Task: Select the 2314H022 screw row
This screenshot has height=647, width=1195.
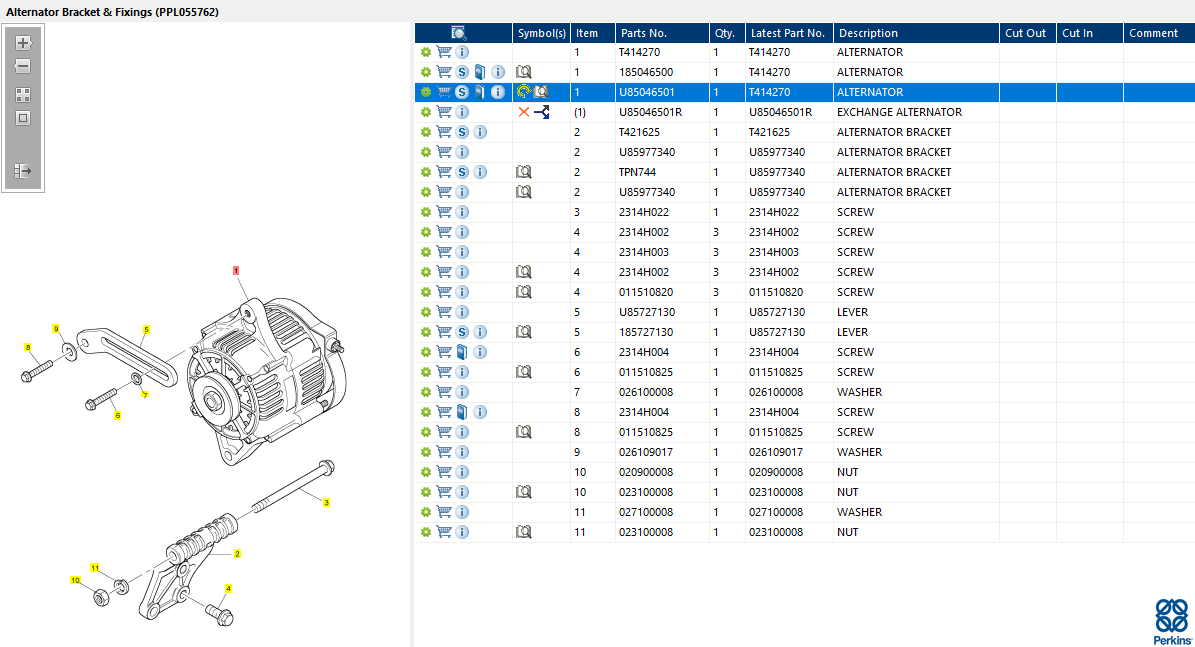Action: coord(643,212)
